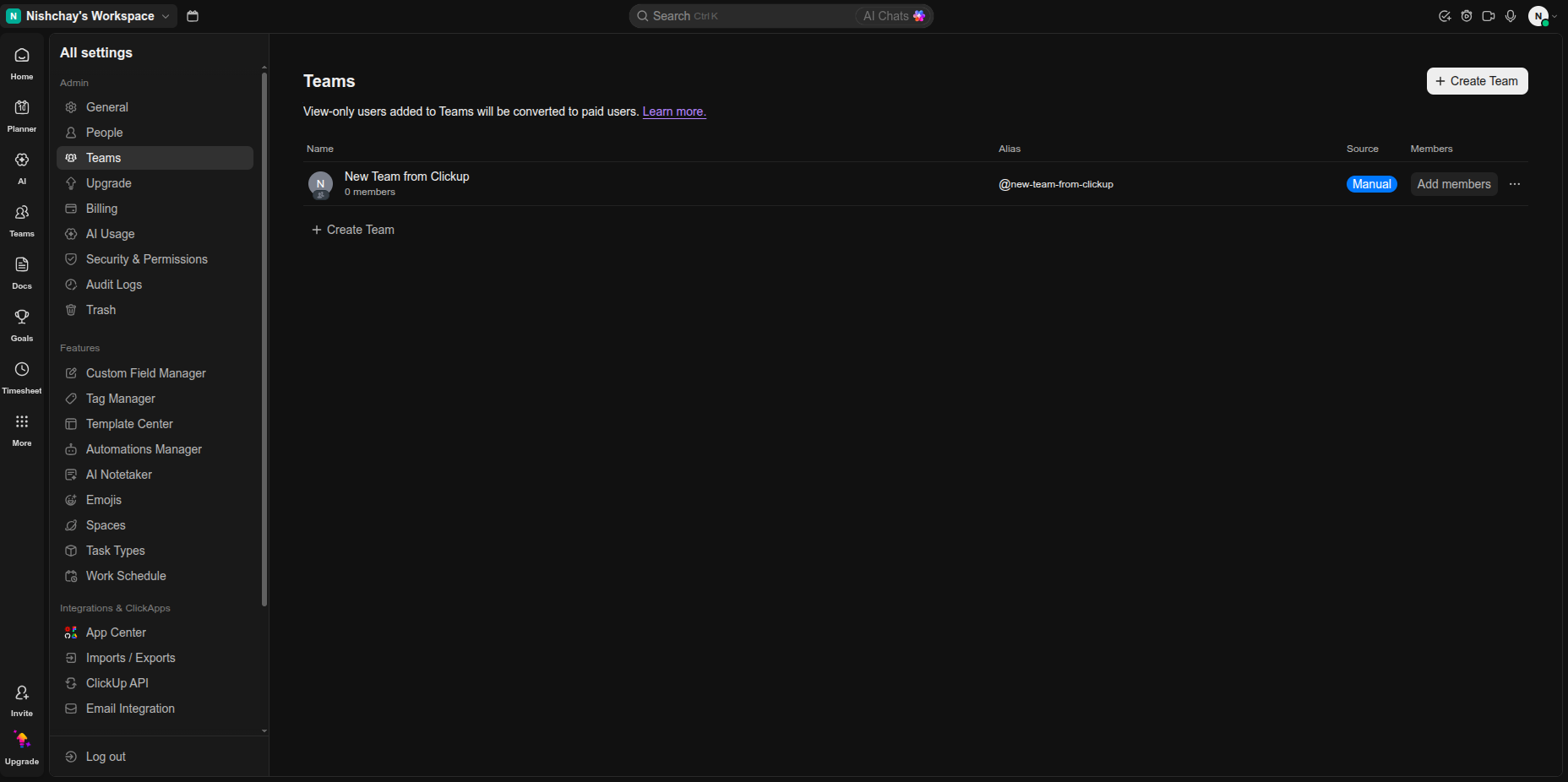Open the user avatar dropdown menu
1568x782 pixels.
(1543, 16)
